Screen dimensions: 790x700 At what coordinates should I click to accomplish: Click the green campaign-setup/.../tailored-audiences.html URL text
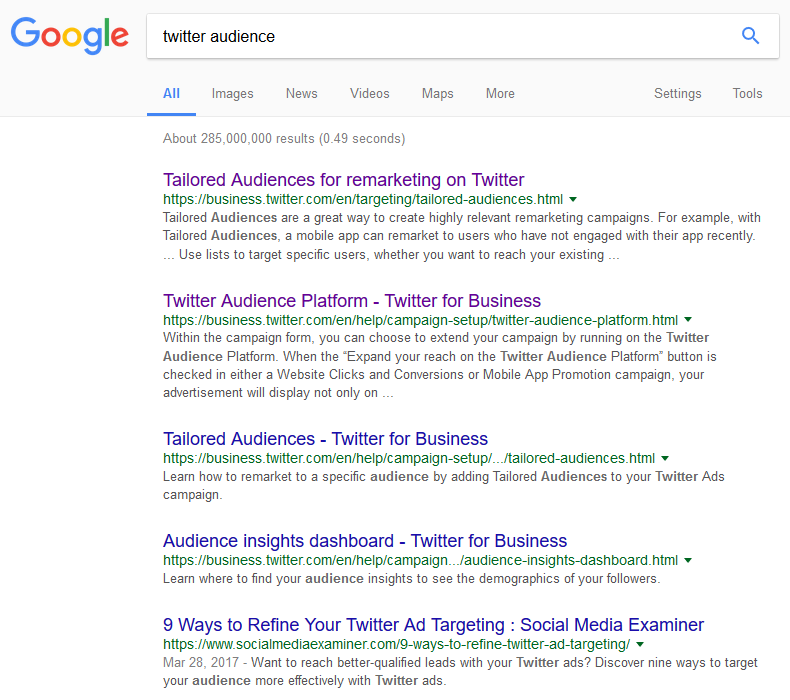[x=409, y=458]
